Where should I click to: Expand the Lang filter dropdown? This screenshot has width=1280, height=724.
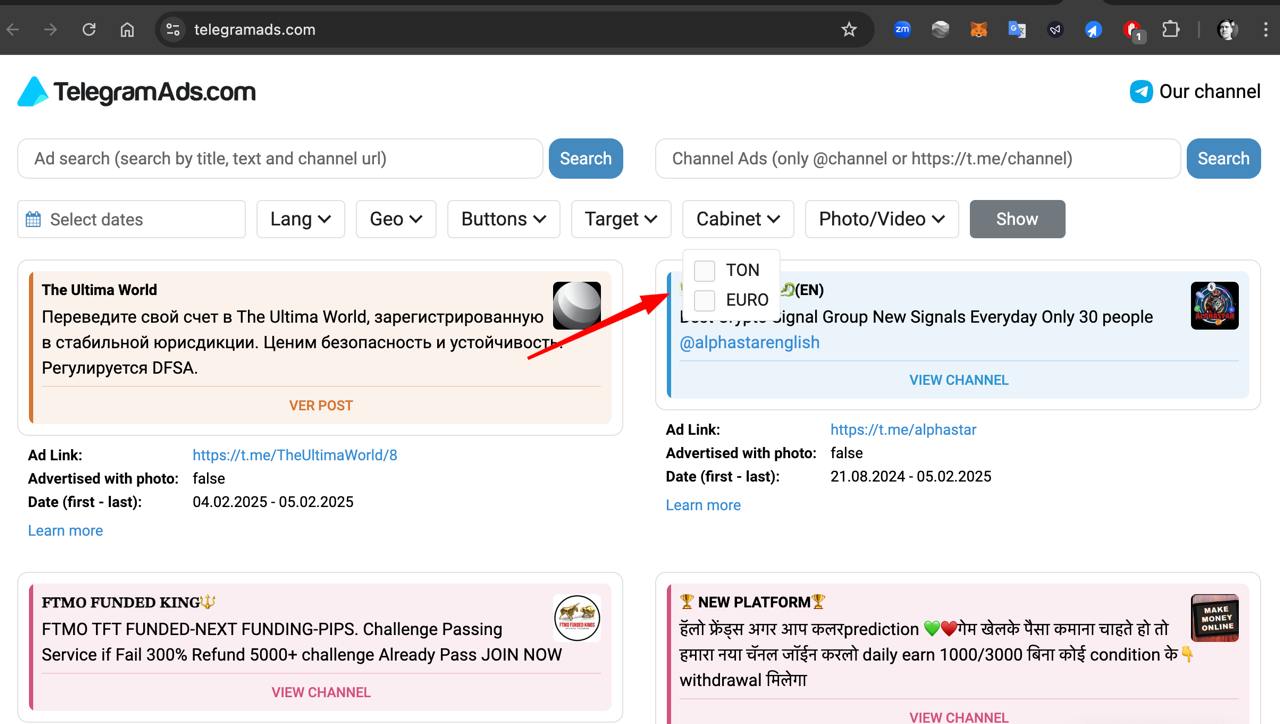[301, 219]
